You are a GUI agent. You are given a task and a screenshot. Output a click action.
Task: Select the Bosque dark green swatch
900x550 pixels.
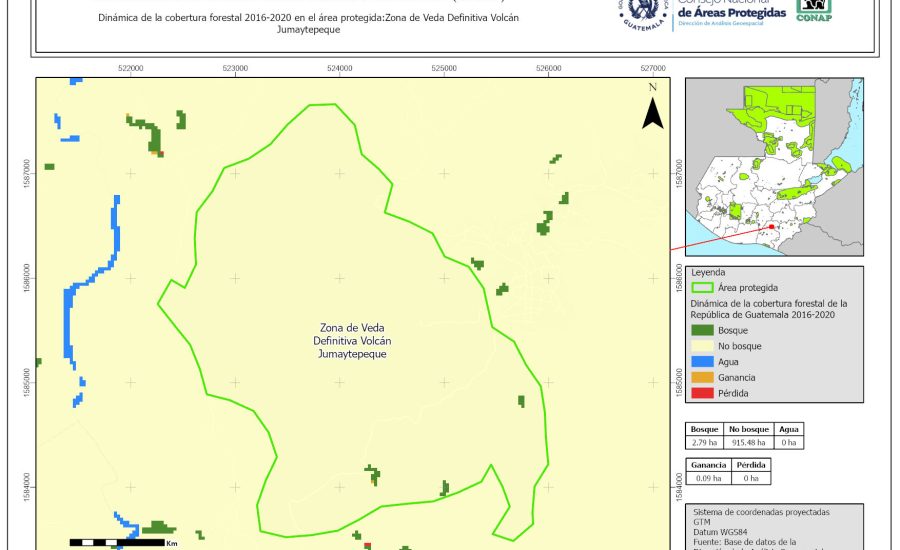click(703, 330)
